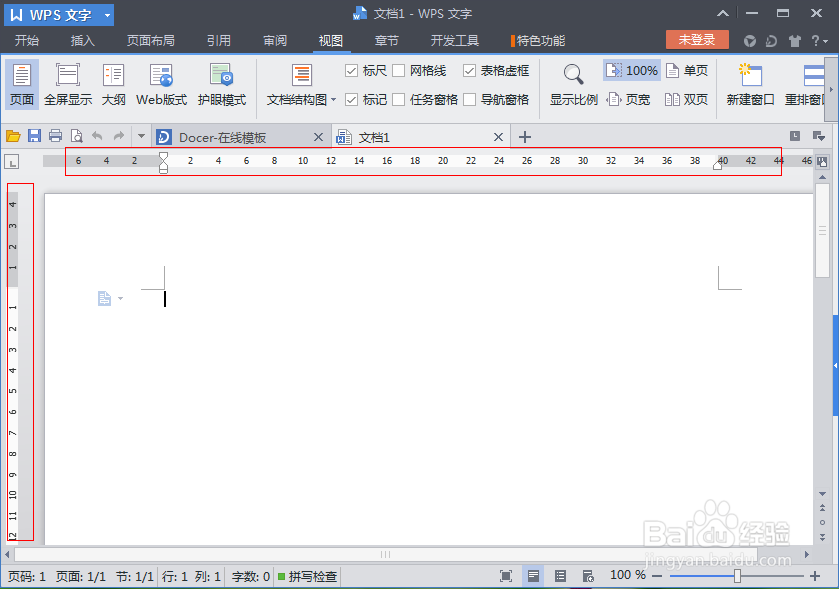This screenshot has height=589, width=839.
Task: Toggle the 表格虚框 checkbox
Action: (469, 71)
